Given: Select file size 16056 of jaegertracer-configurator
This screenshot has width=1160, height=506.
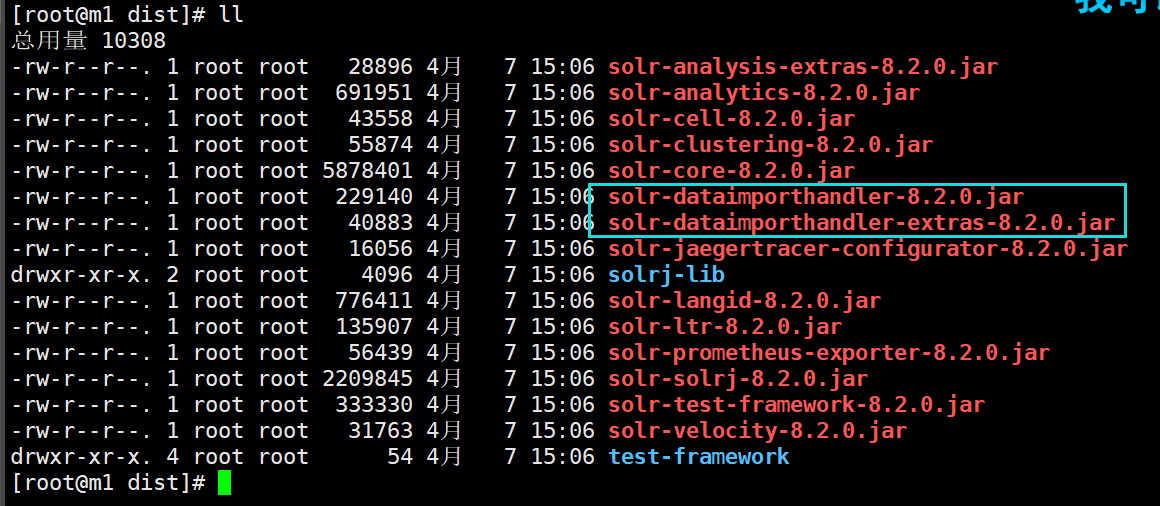Looking at the screenshot, I should tap(380, 249).
